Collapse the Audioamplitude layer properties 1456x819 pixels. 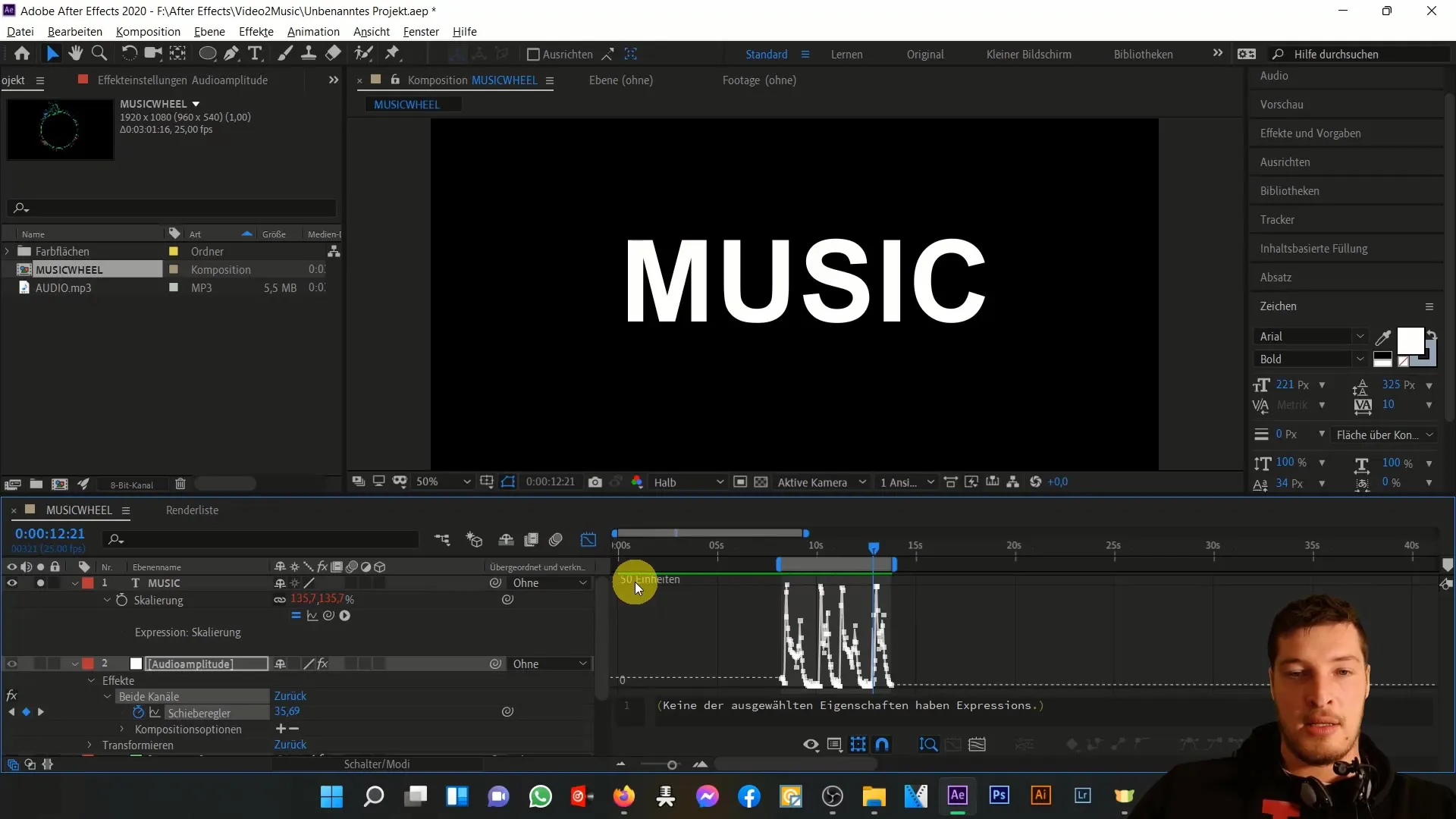[x=75, y=664]
